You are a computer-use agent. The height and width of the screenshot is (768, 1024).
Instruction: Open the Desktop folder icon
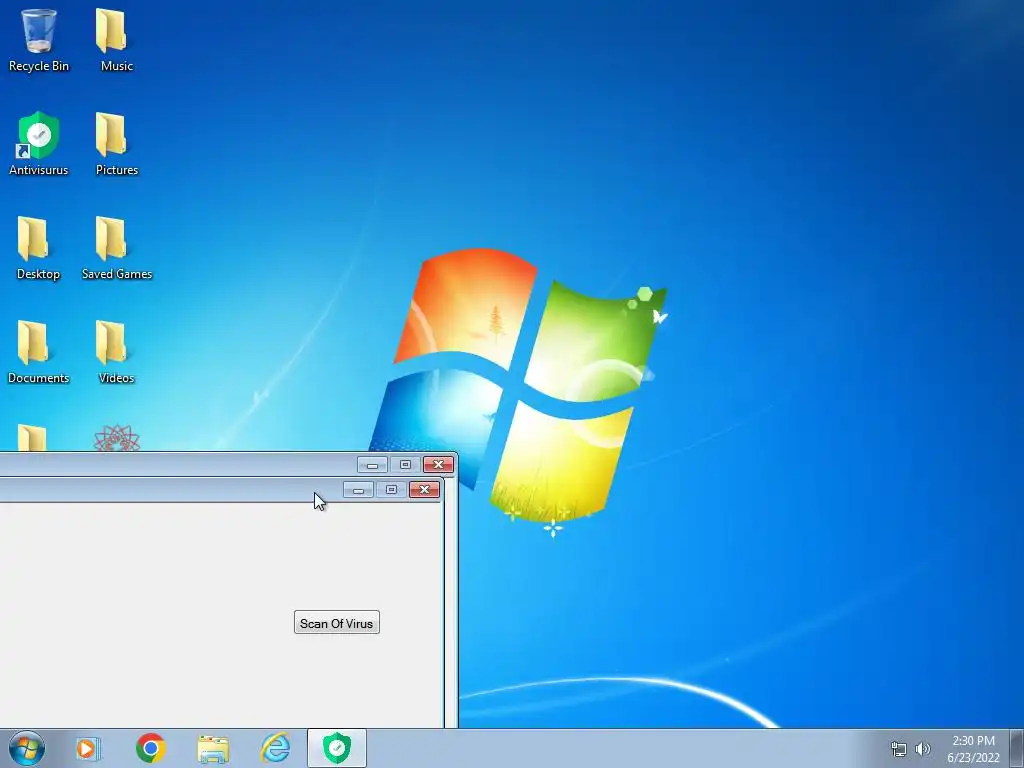pos(38,248)
